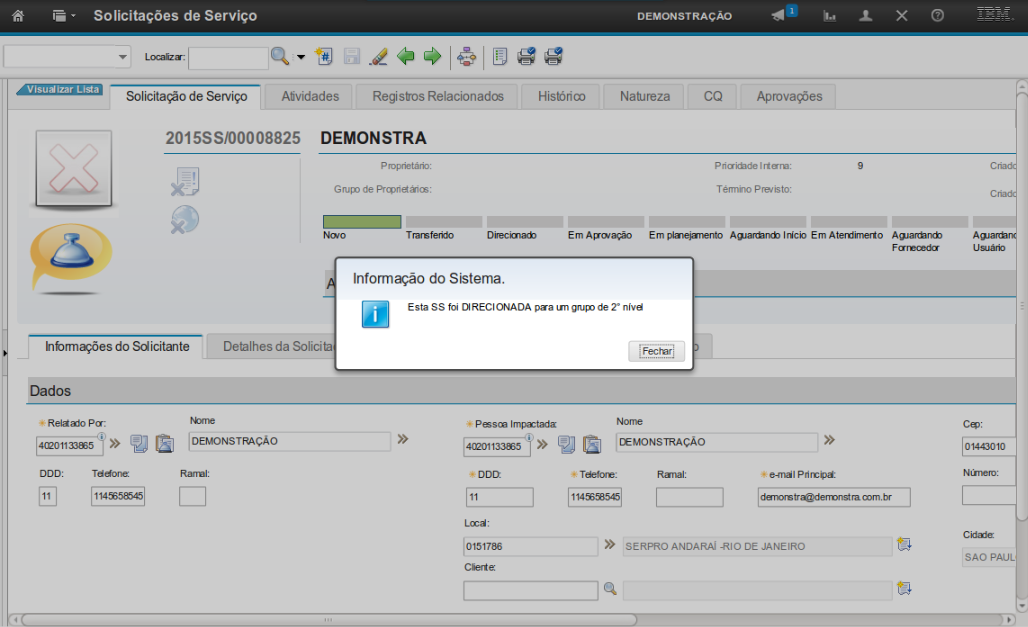Image resolution: width=1028 pixels, height=627 pixels.
Task: Expand the Go To menu dropdown
Action: click(64, 16)
